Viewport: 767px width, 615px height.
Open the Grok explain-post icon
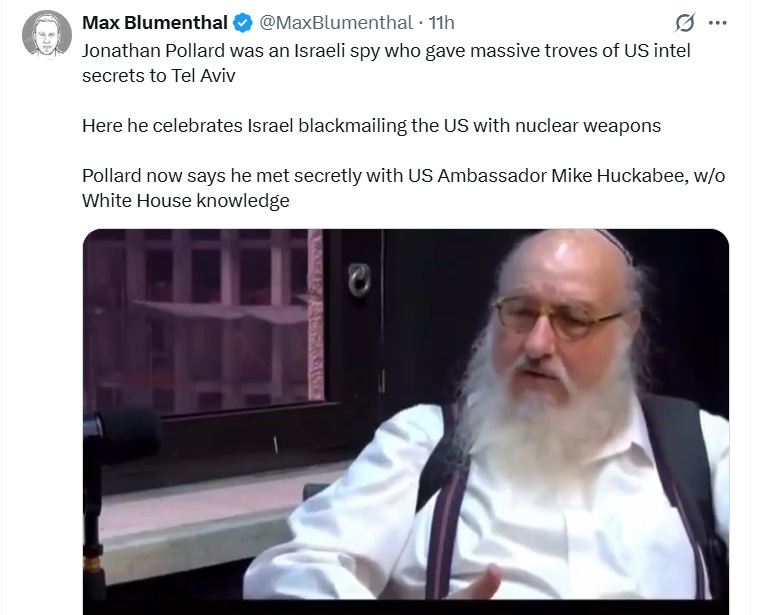685,23
